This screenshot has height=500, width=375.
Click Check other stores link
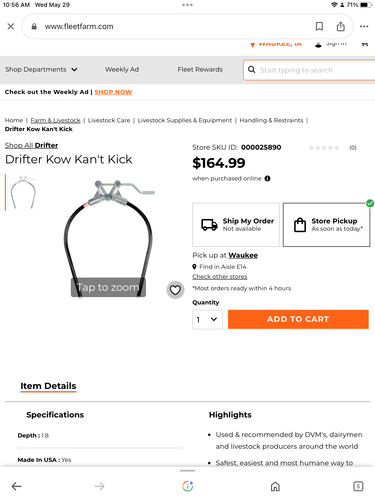(x=220, y=277)
